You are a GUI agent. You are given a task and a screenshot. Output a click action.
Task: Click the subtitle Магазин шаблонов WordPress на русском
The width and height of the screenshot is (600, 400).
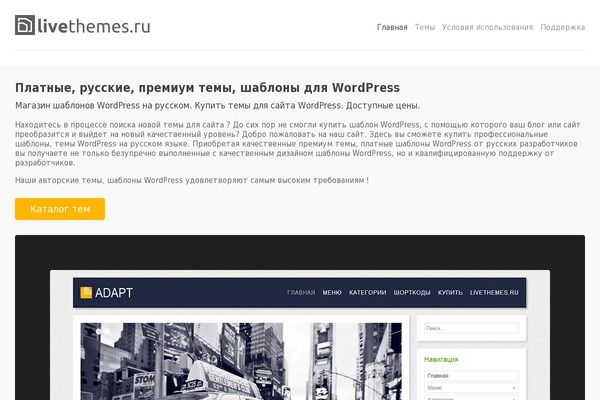tap(217, 106)
